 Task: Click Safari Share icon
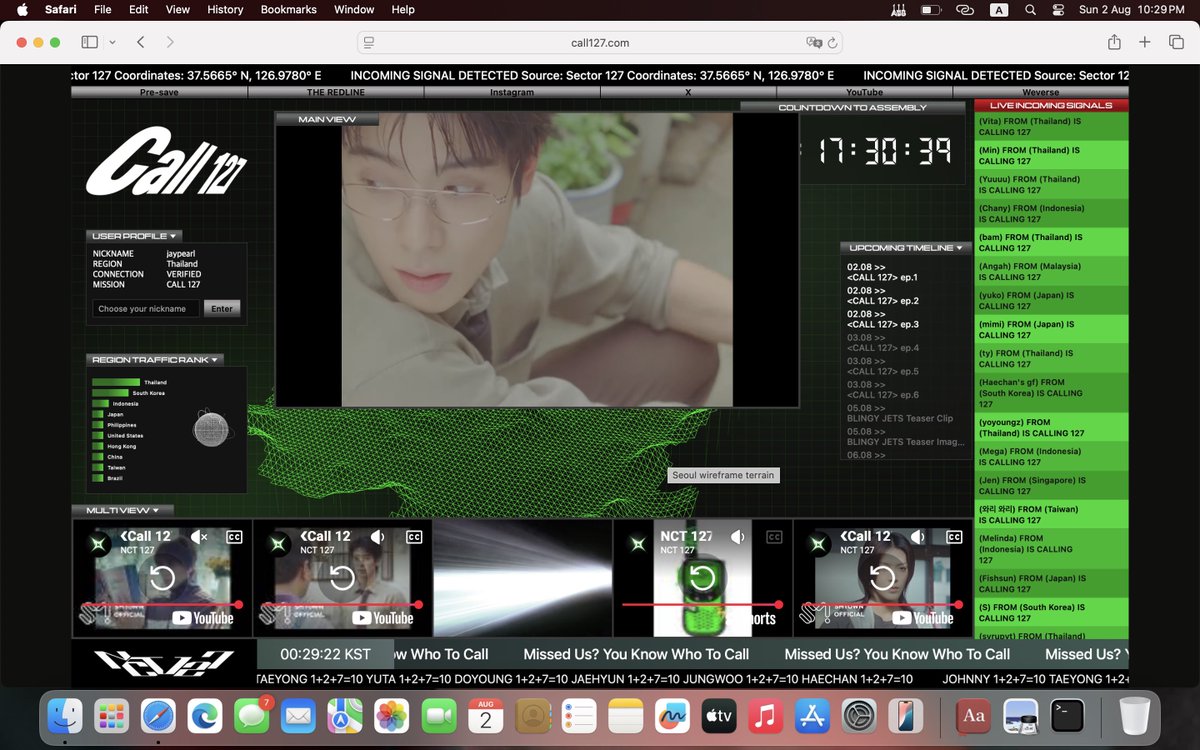click(x=1114, y=42)
